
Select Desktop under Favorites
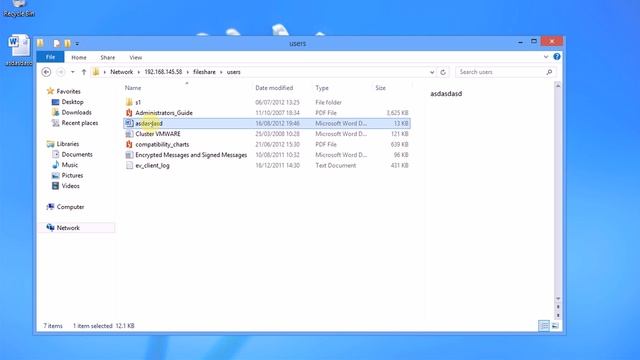coord(72,102)
